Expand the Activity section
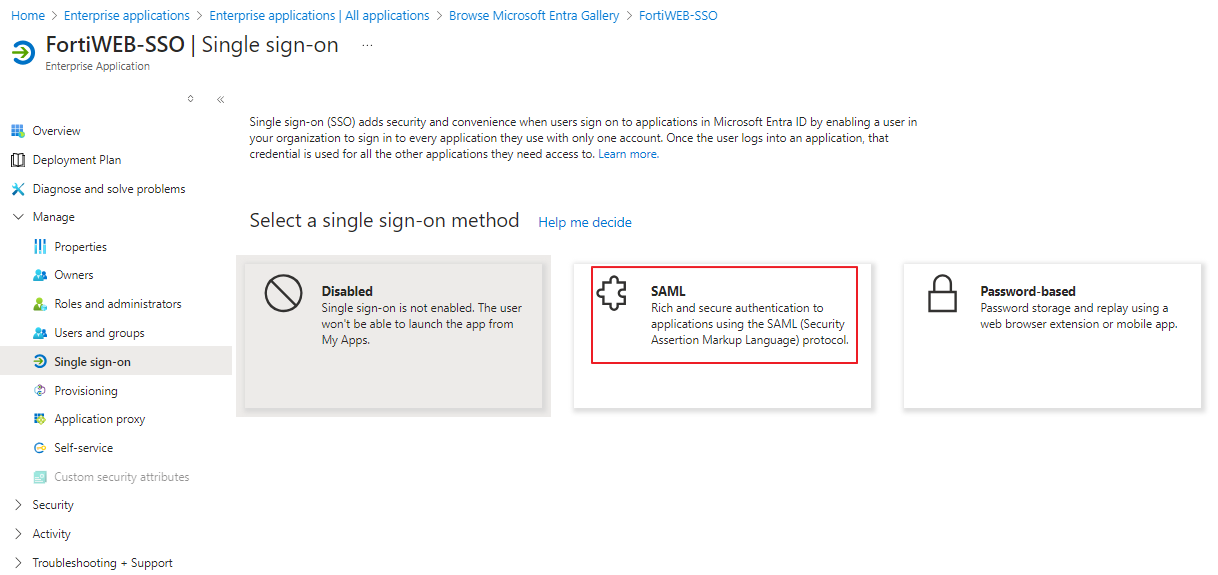 coord(18,534)
